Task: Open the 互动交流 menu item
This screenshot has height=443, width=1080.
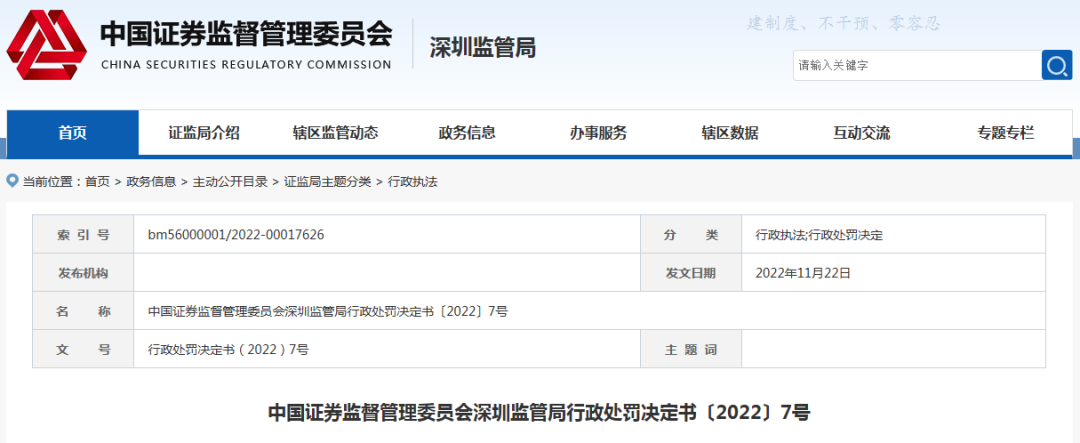Action: (x=862, y=133)
